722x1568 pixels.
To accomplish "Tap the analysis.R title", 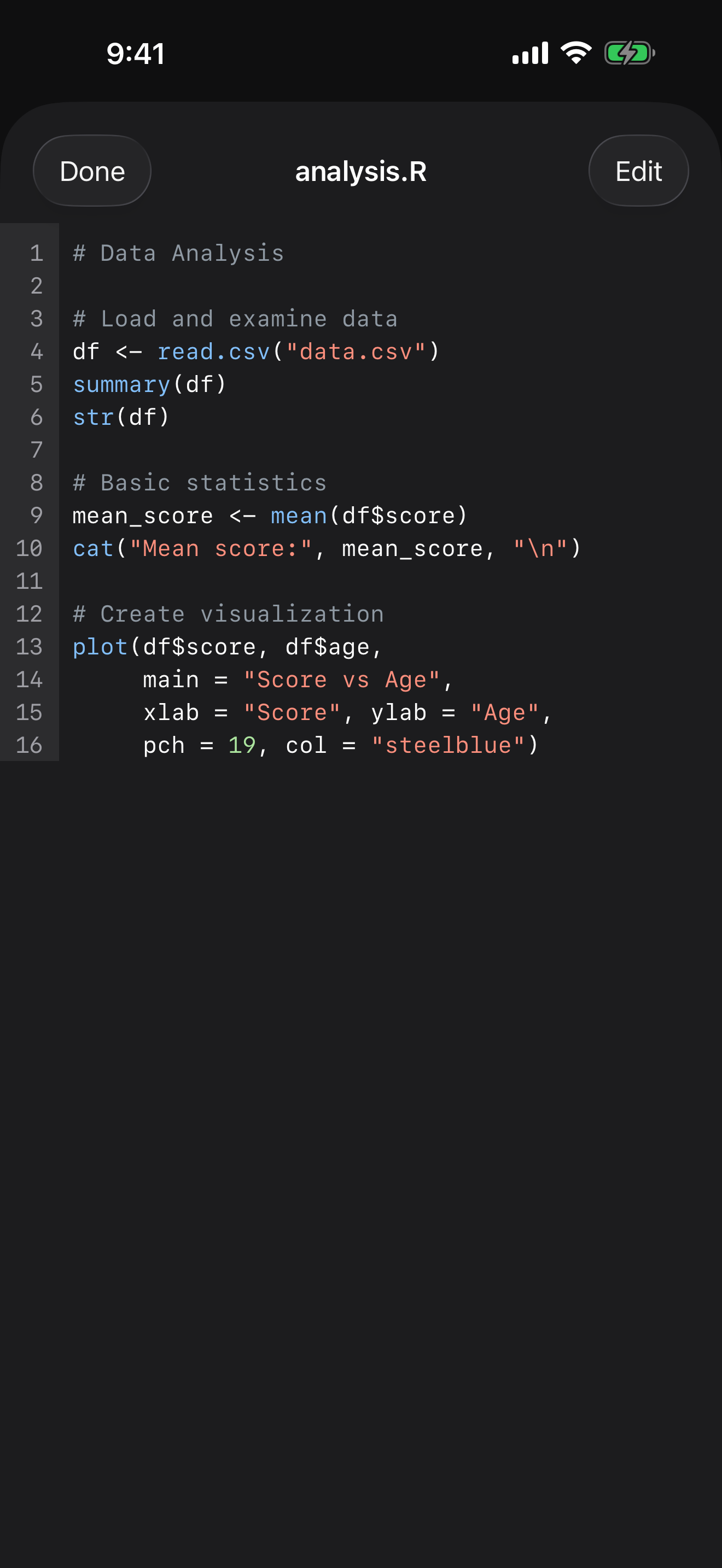I will (360, 171).
